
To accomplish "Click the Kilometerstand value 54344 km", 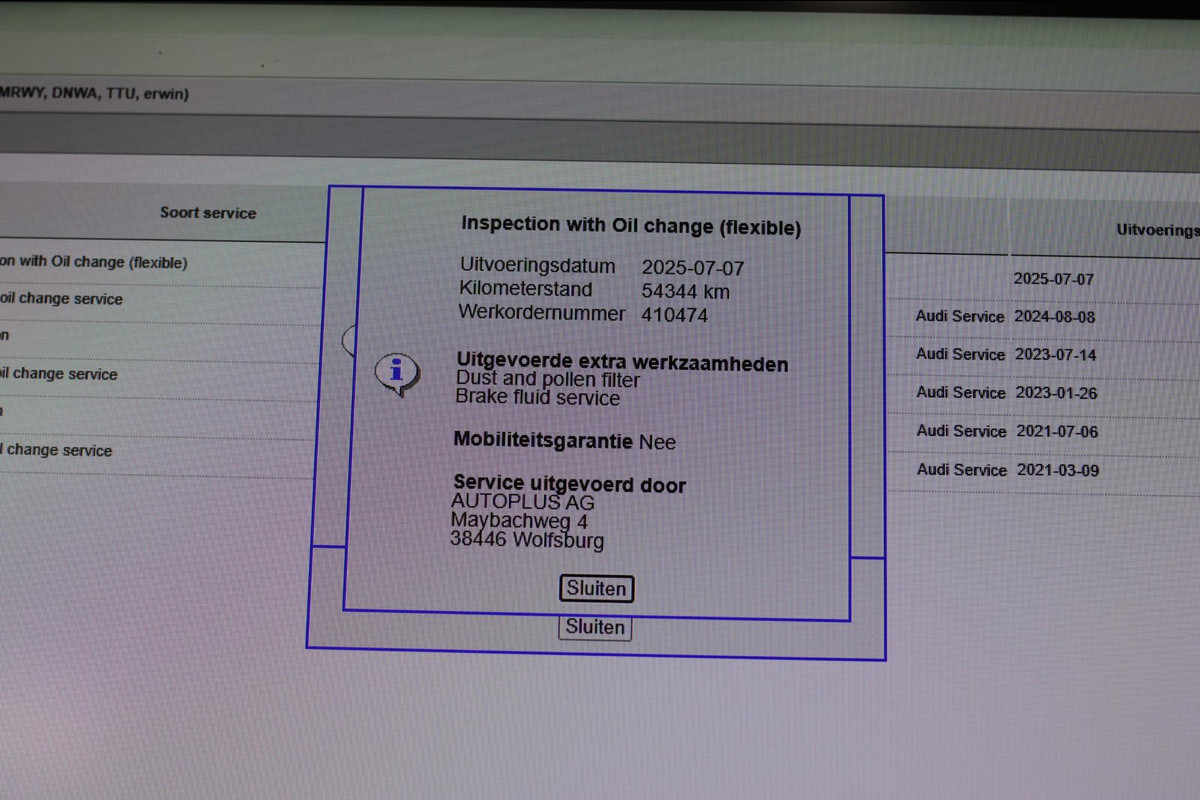I will 685,292.
